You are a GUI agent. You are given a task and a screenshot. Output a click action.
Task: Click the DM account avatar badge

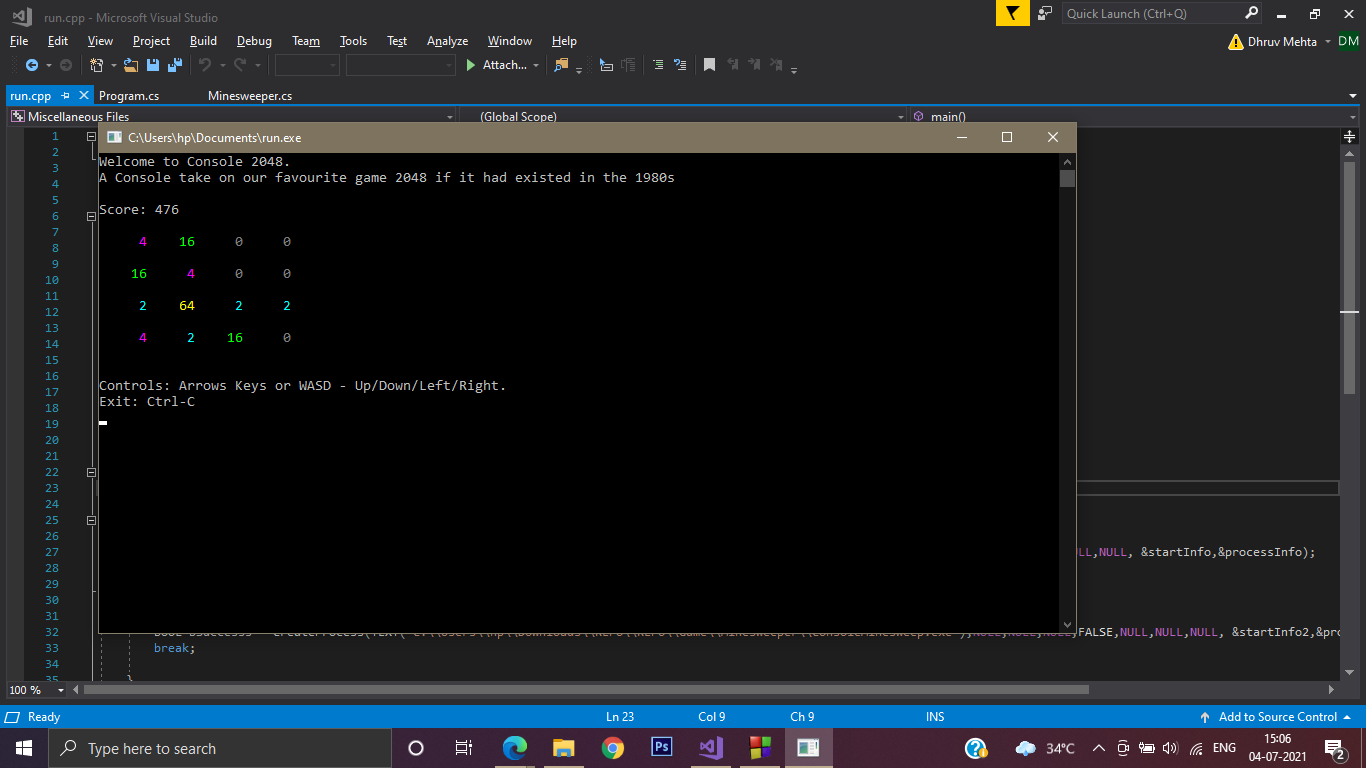tap(1348, 41)
